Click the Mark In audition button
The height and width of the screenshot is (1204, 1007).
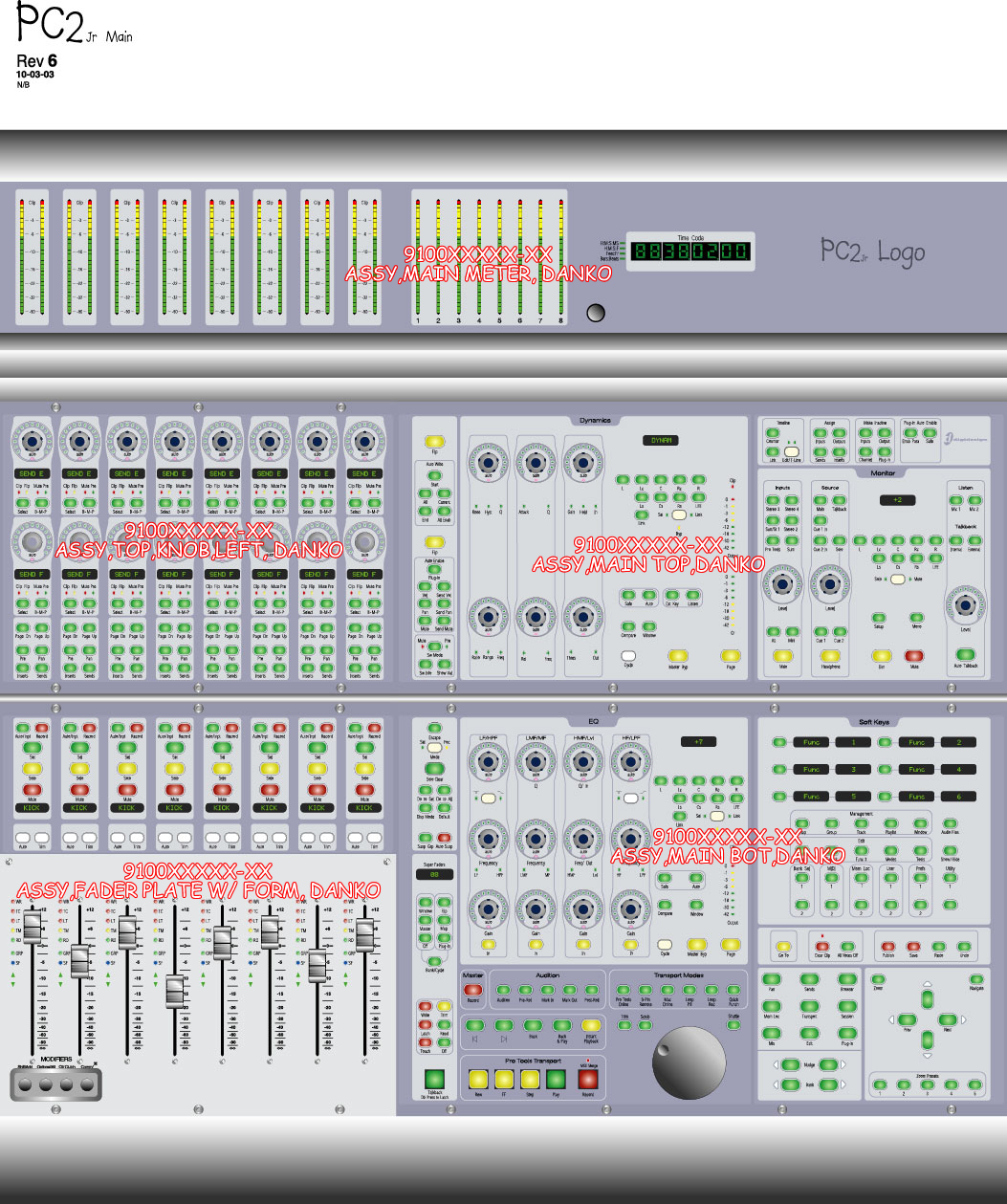tap(548, 990)
